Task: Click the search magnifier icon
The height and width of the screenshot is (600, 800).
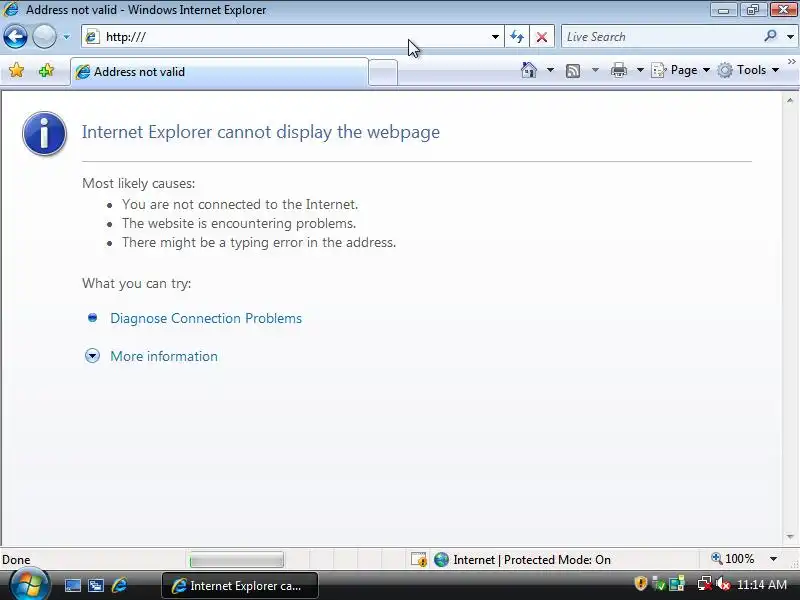Action: (x=770, y=36)
